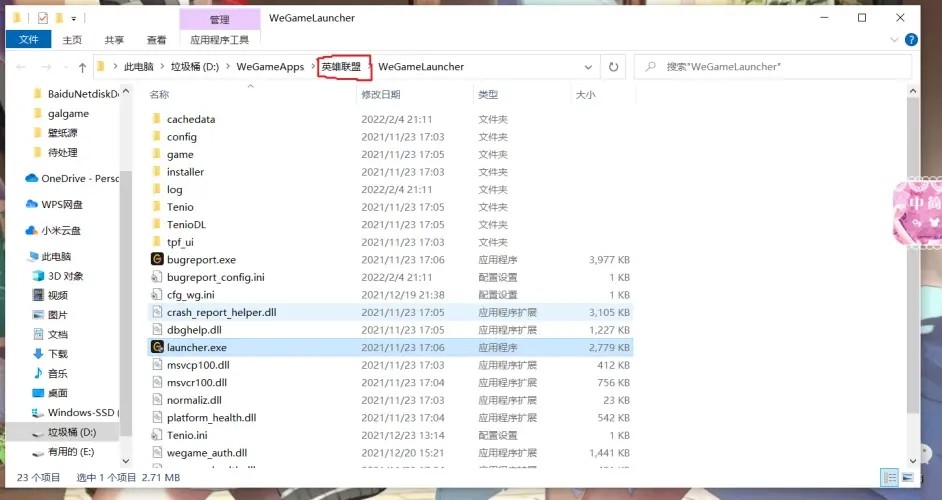Switch to large icons view layout

[907, 477]
